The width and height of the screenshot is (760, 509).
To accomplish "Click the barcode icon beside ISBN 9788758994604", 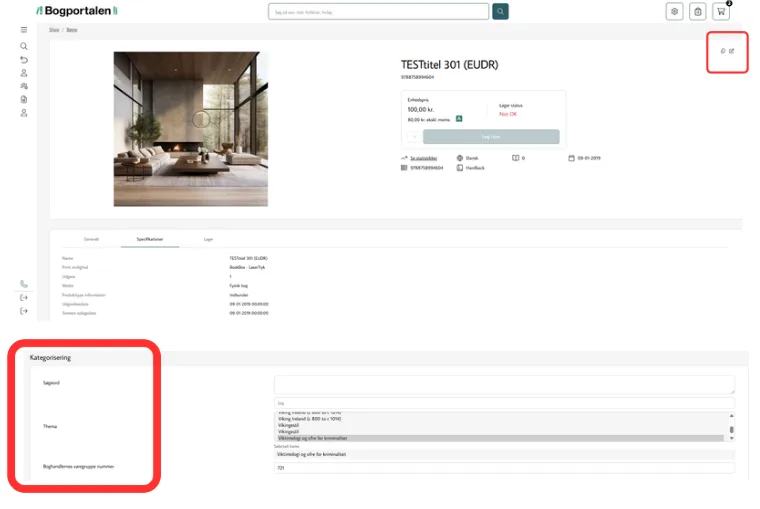I will pyautogui.click(x=404, y=168).
